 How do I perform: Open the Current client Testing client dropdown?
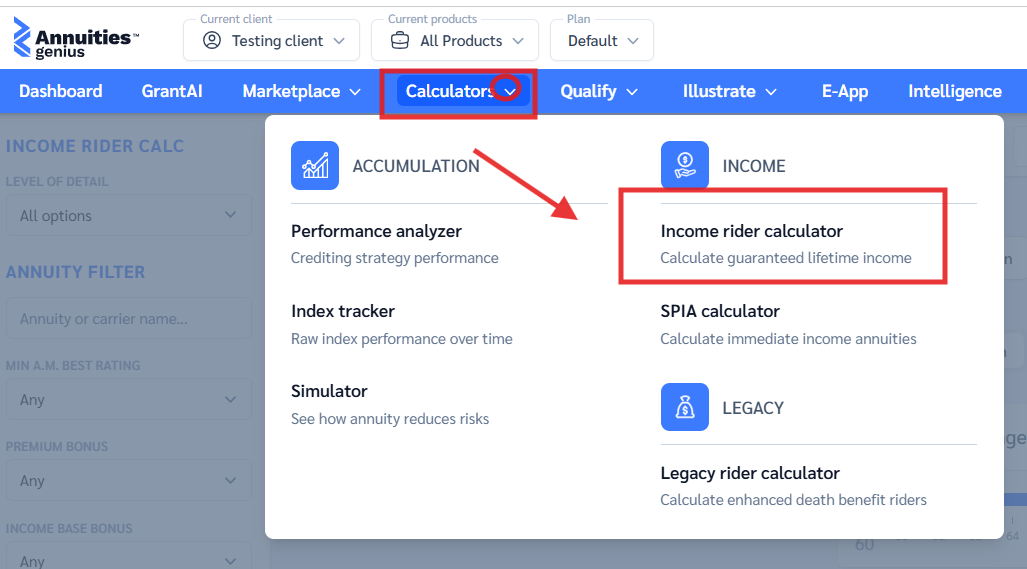coord(271,41)
